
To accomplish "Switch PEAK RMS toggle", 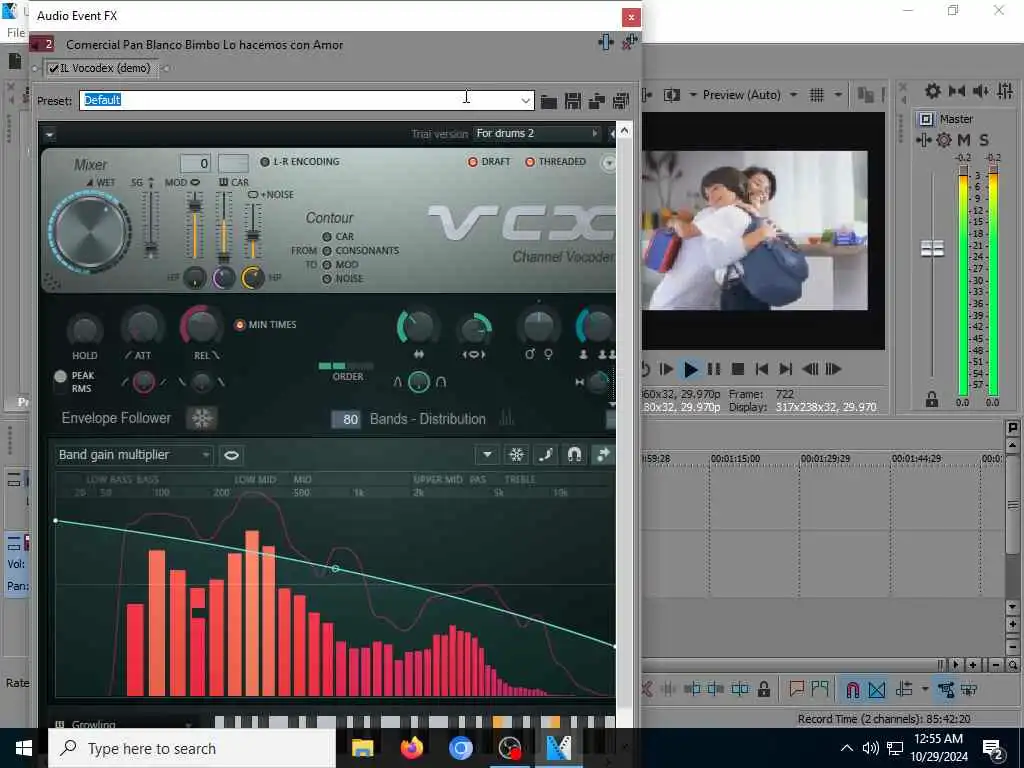I will (61, 382).
